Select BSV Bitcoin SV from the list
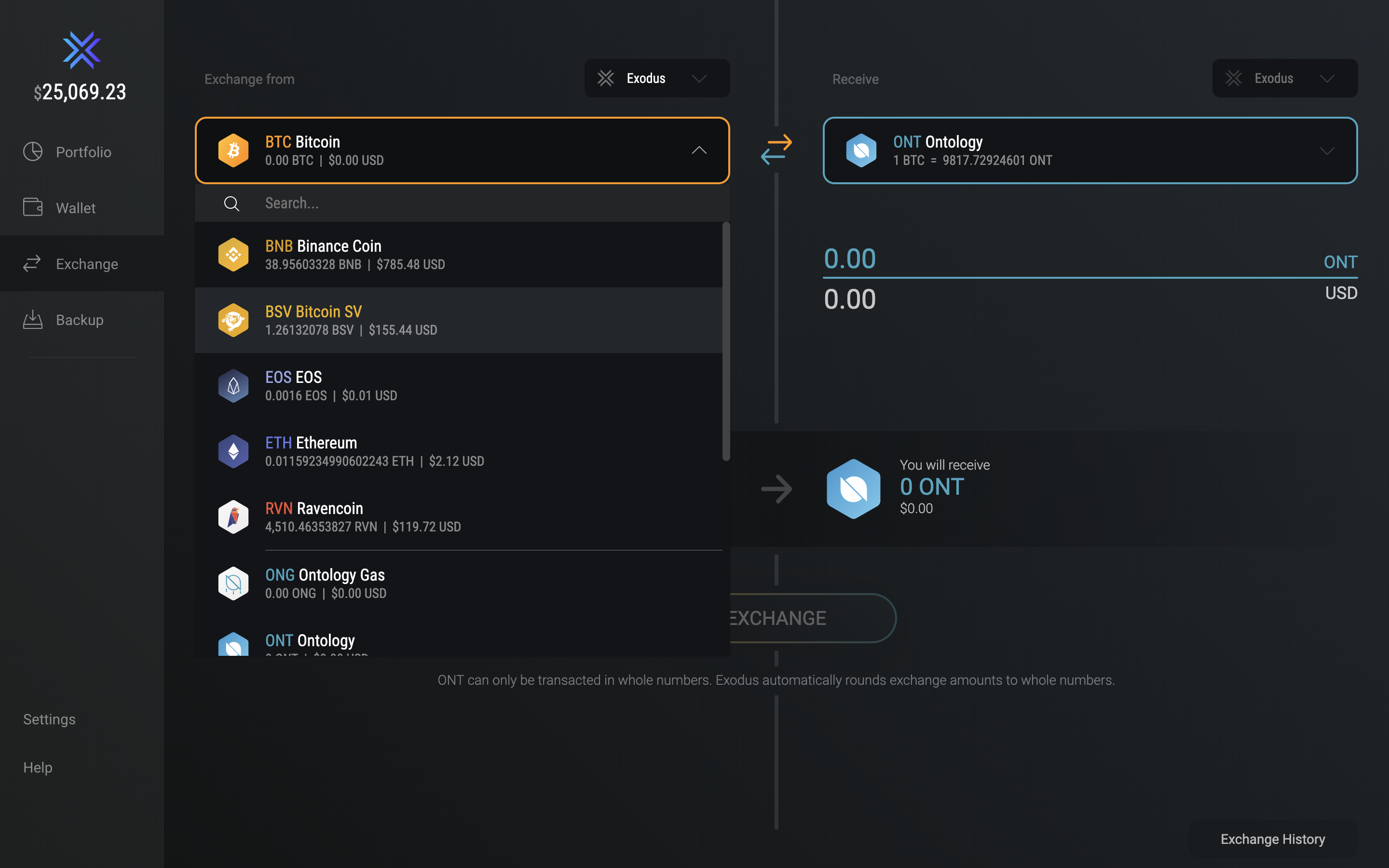Image resolution: width=1389 pixels, height=868 pixels. [x=458, y=320]
